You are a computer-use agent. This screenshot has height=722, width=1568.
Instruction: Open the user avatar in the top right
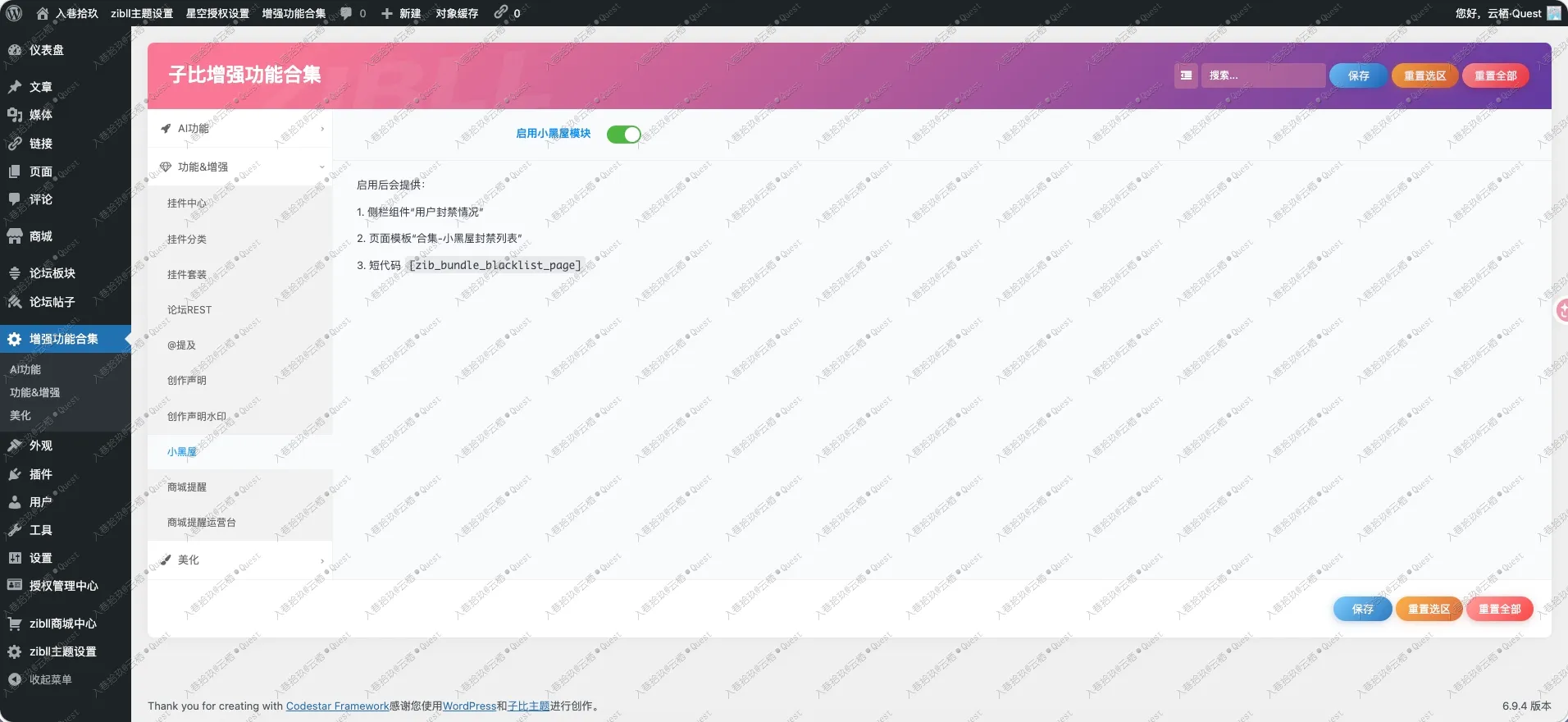tap(1554, 13)
